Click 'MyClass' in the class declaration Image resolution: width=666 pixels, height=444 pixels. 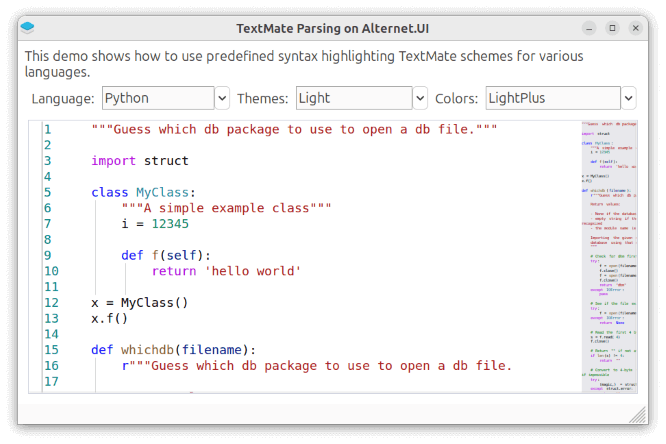[x=162, y=192]
